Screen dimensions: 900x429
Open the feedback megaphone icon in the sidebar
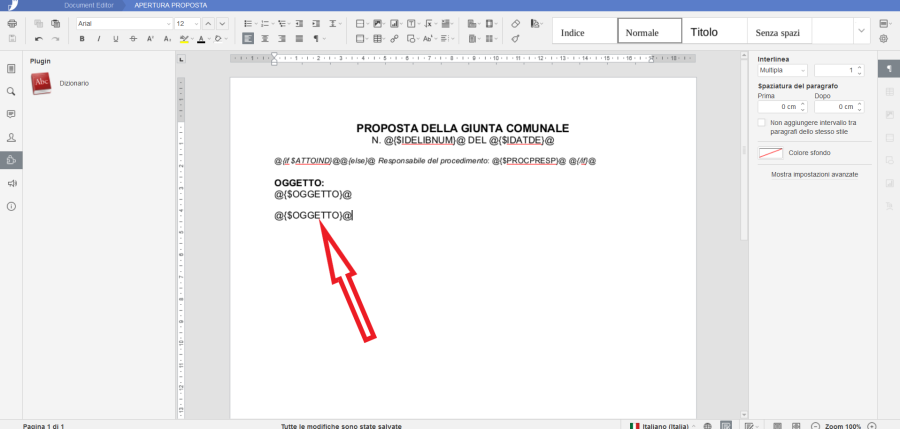[x=11, y=184]
